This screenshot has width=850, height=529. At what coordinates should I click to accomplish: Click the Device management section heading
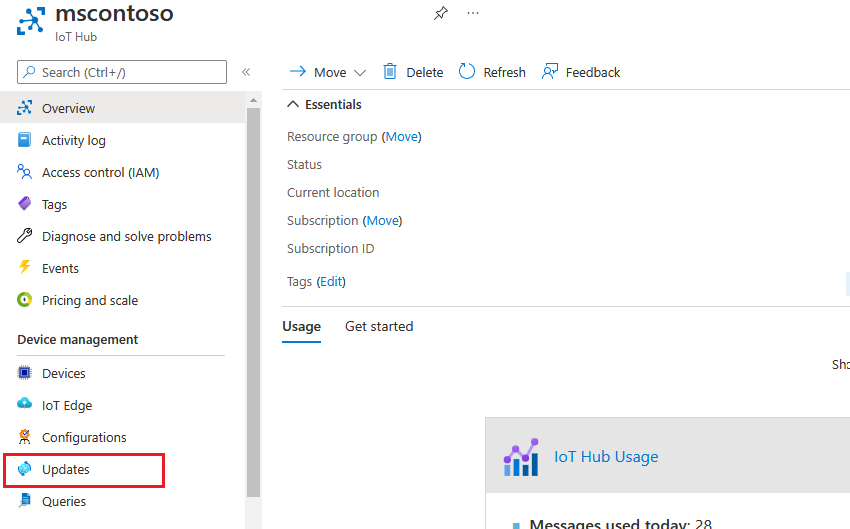78,339
